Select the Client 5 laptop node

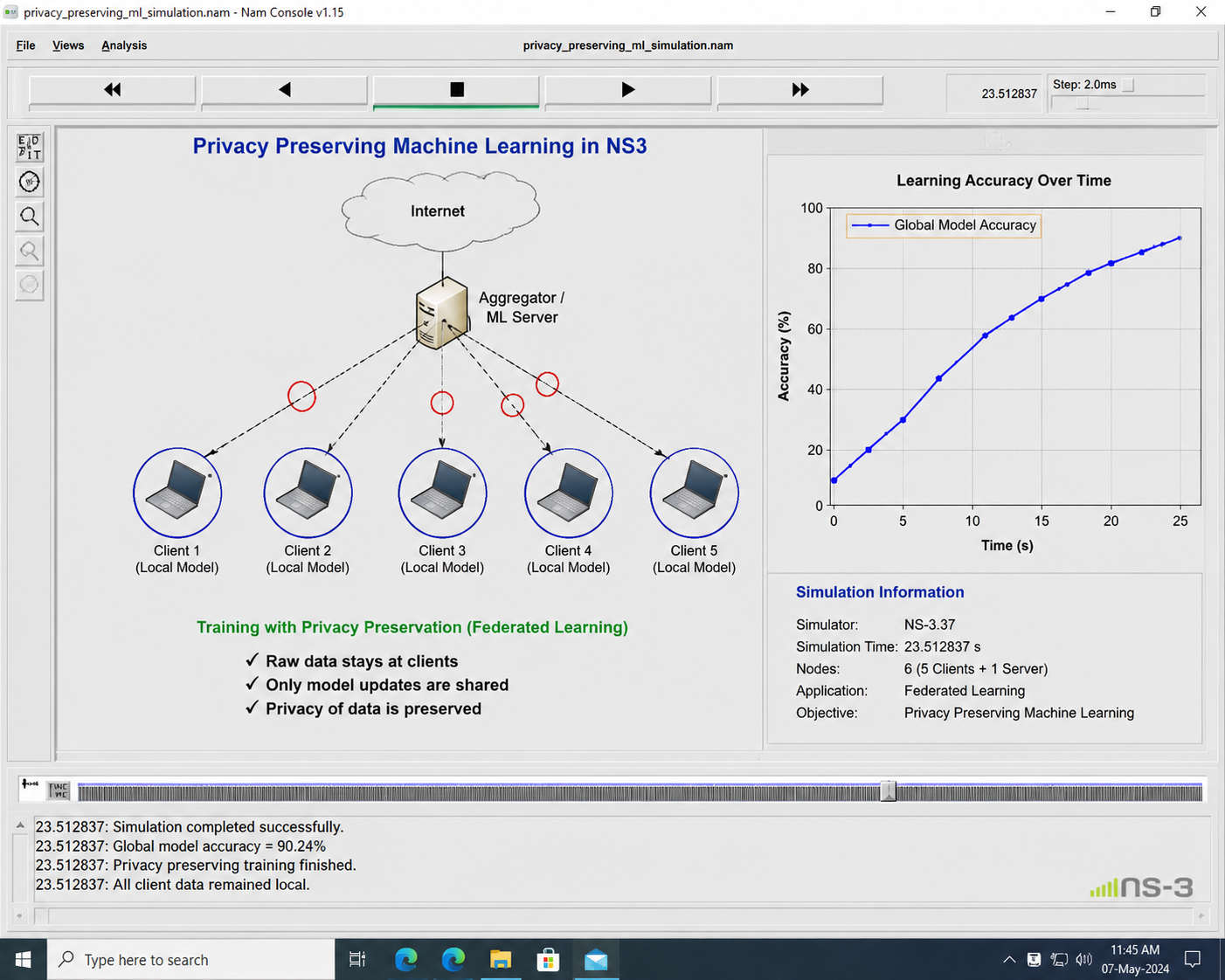coord(695,493)
